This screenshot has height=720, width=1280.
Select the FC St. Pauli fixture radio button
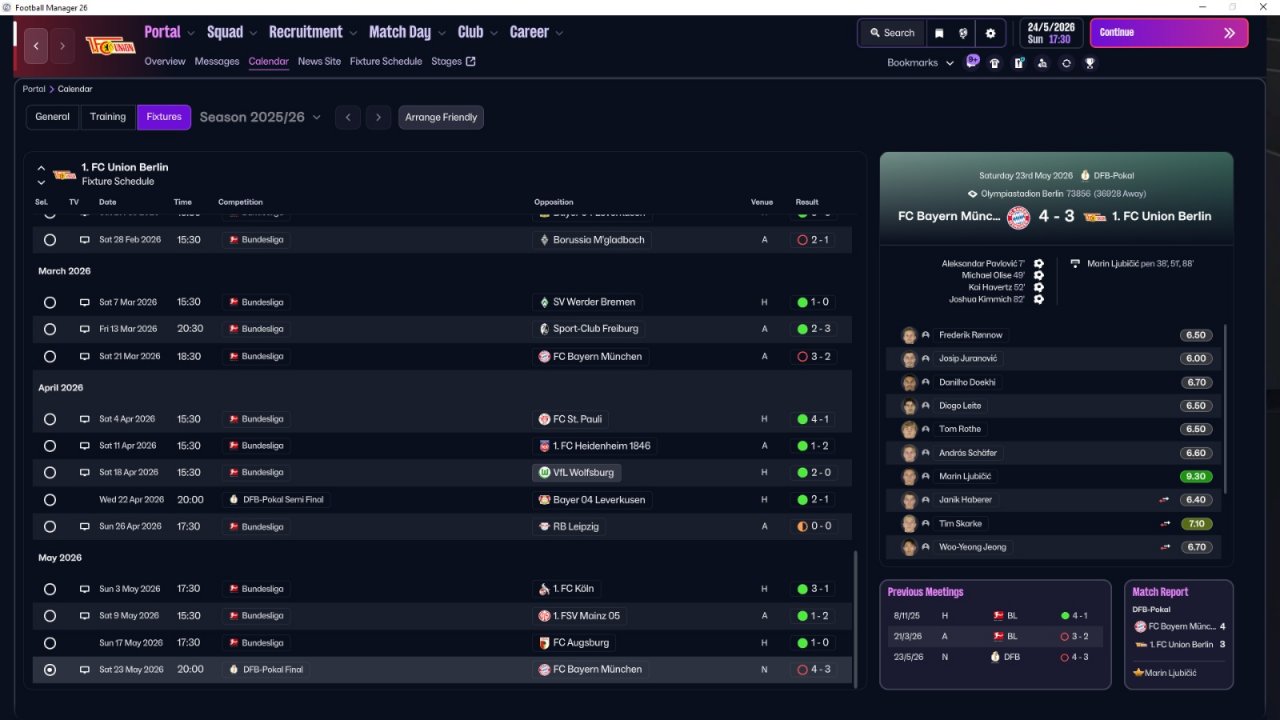point(50,419)
